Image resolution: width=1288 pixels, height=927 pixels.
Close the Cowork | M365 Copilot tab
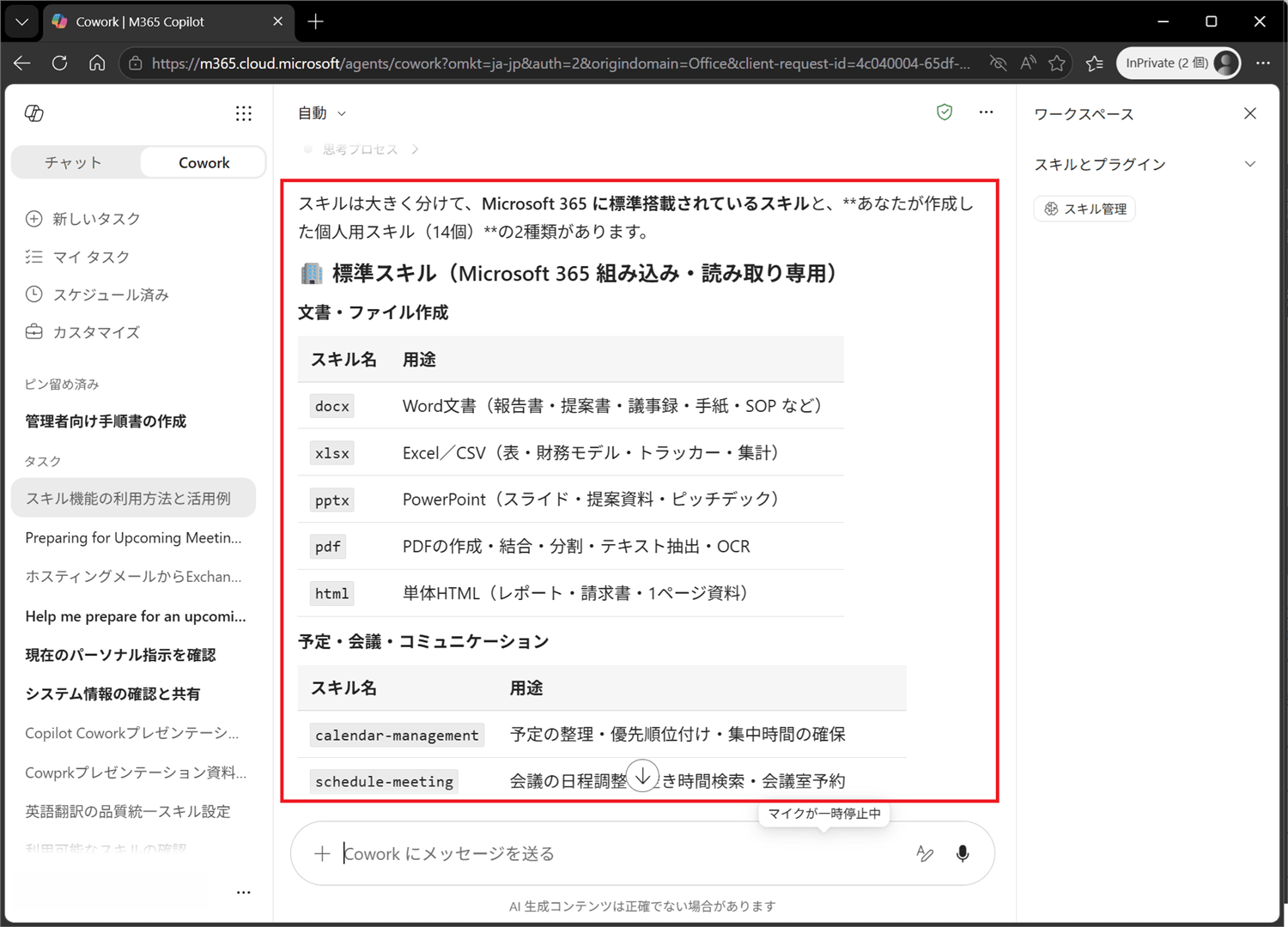[x=277, y=21]
